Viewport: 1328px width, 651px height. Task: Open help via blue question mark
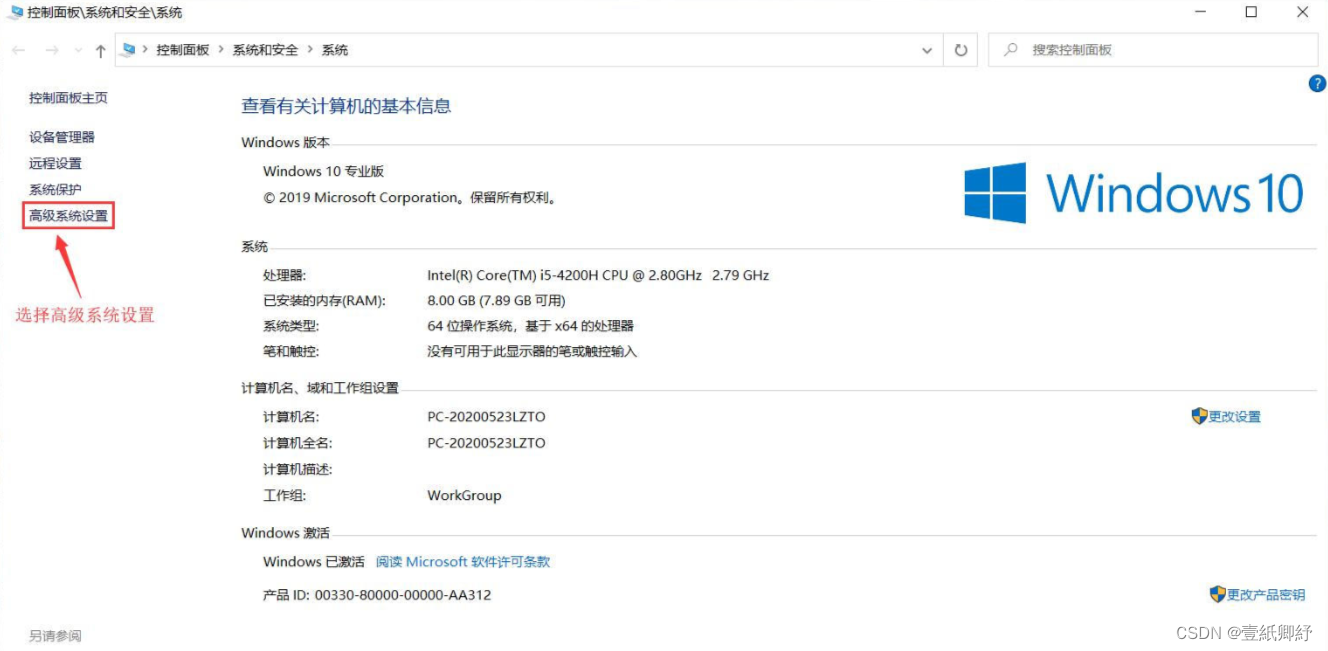pyautogui.click(x=1317, y=84)
